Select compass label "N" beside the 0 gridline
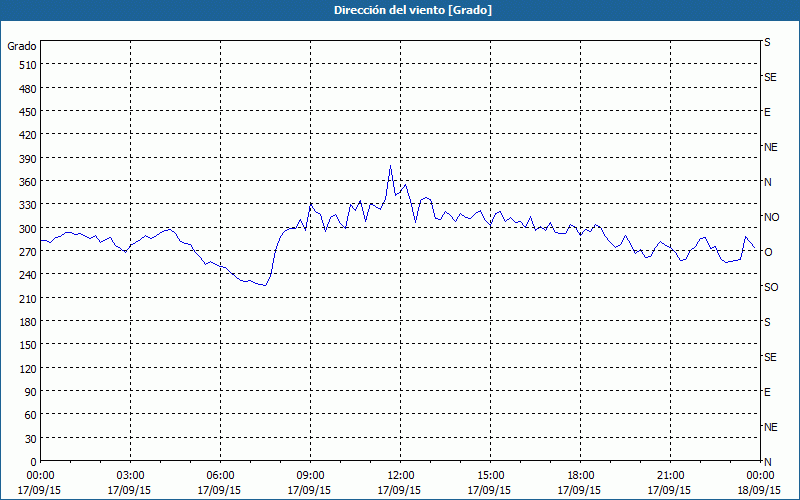Image resolution: width=800 pixels, height=500 pixels. click(x=767, y=462)
